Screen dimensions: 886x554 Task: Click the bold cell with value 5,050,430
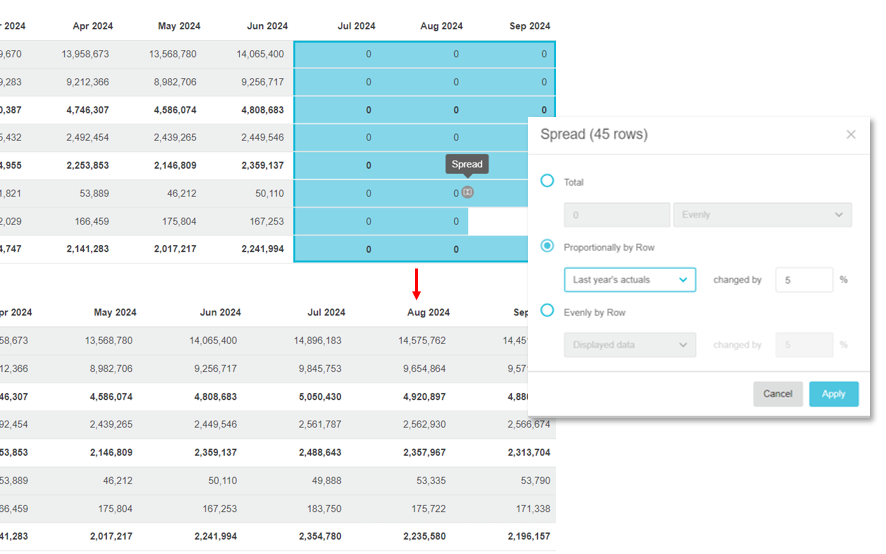319,396
